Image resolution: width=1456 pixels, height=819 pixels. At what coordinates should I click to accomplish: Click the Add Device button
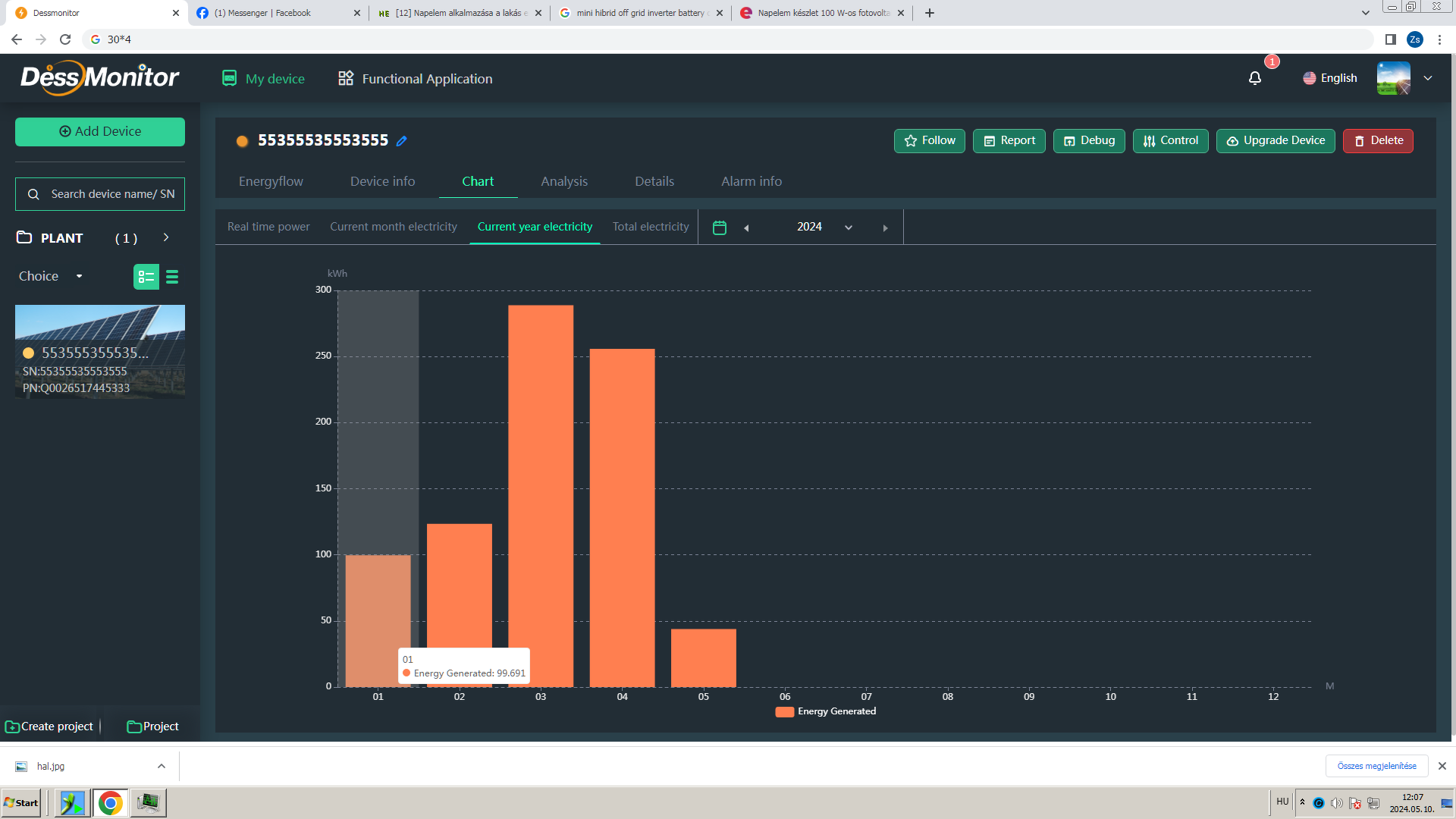pyautogui.click(x=100, y=131)
